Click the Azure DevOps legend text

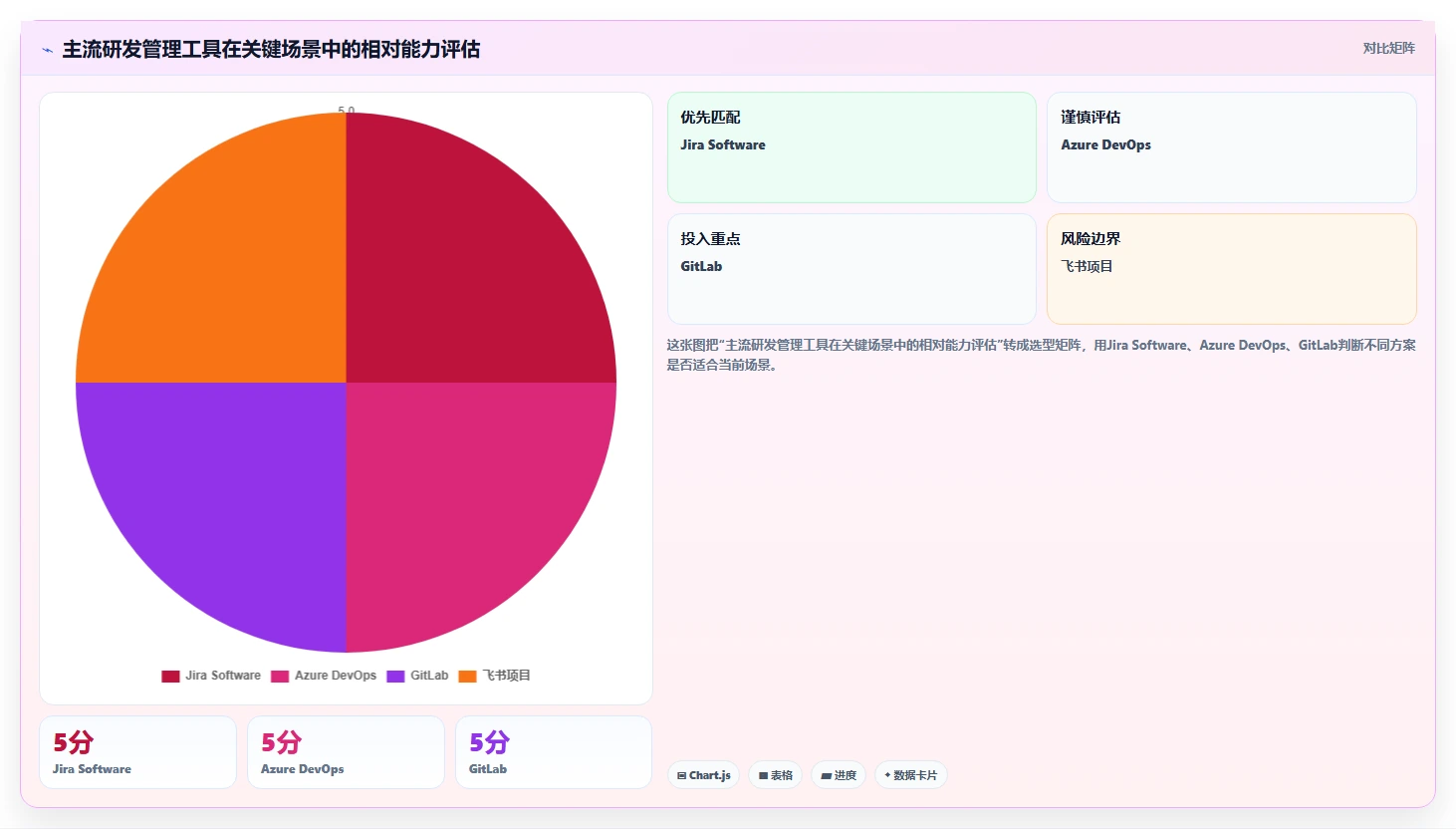336,676
